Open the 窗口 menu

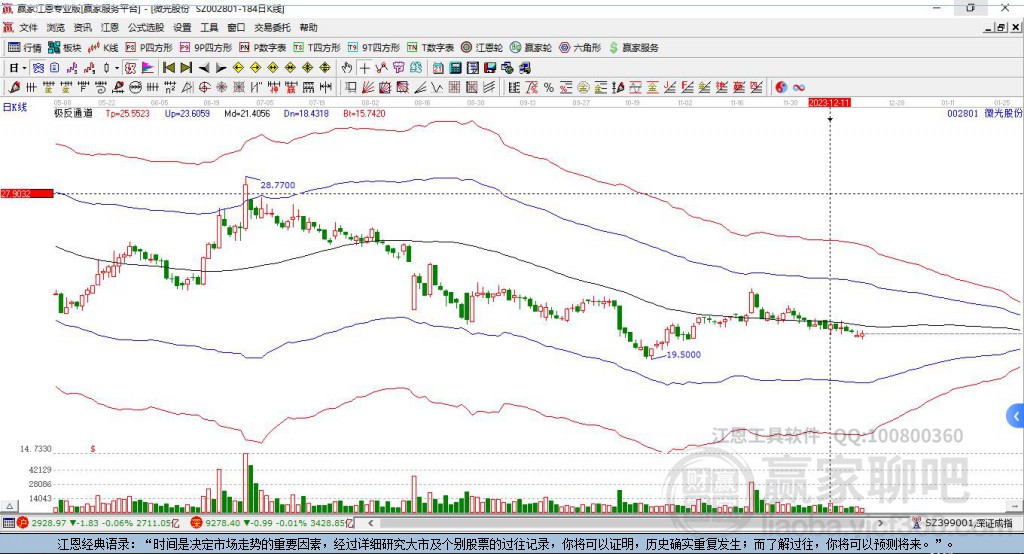pyautogui.click(x=236, y=27)
